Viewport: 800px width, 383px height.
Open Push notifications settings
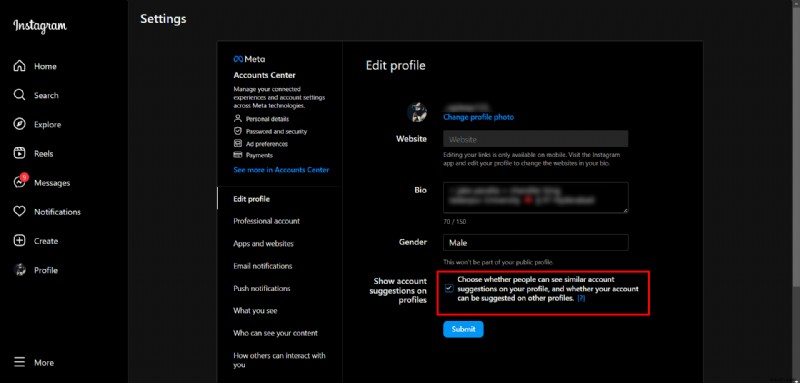point(262,288)
